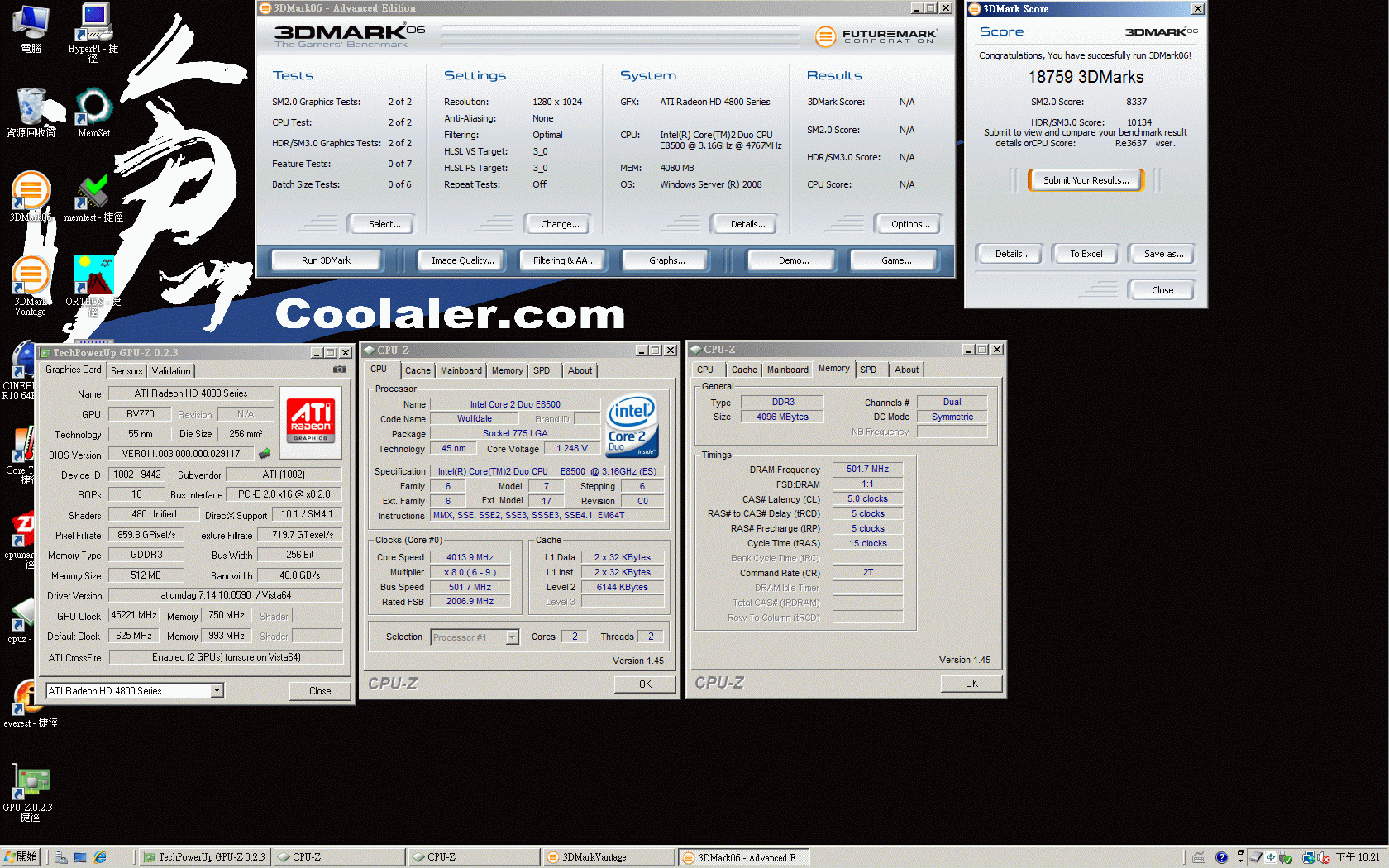Click the taskbar clock
The height and width of the screenshot is (868, 1389).
pyautogui.click(x=1358, y=857)
